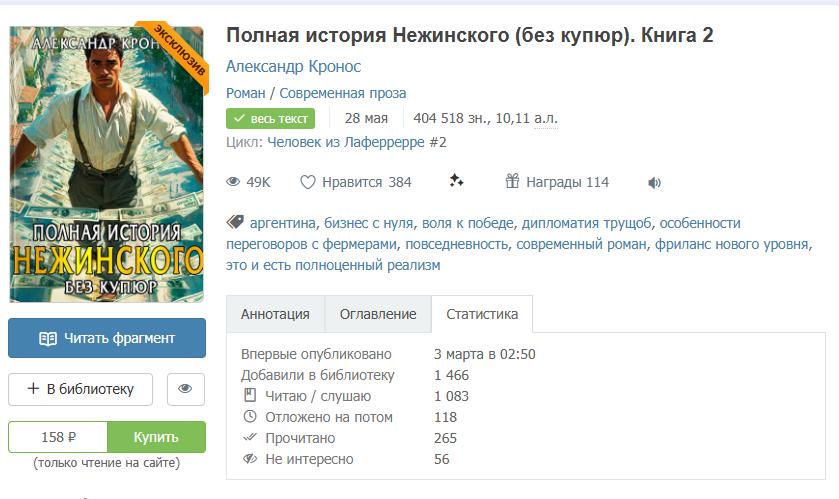Click the tag icon before аргентина
The width and height of the screenshot is (839, 499).
click(235, 221)
